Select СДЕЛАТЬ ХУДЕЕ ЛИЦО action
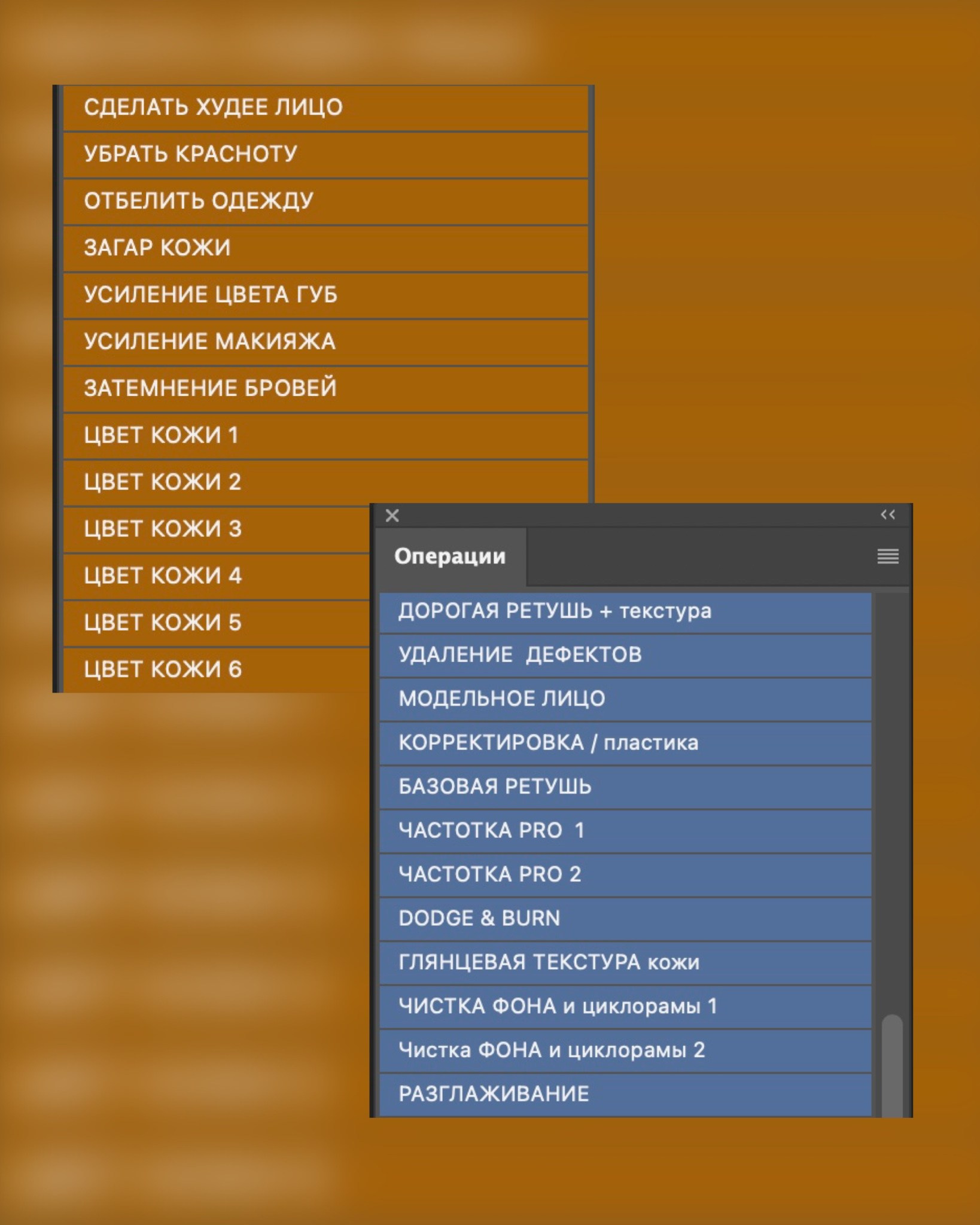The width and height of the screenshot is (980, 1225). coord(325,108)
